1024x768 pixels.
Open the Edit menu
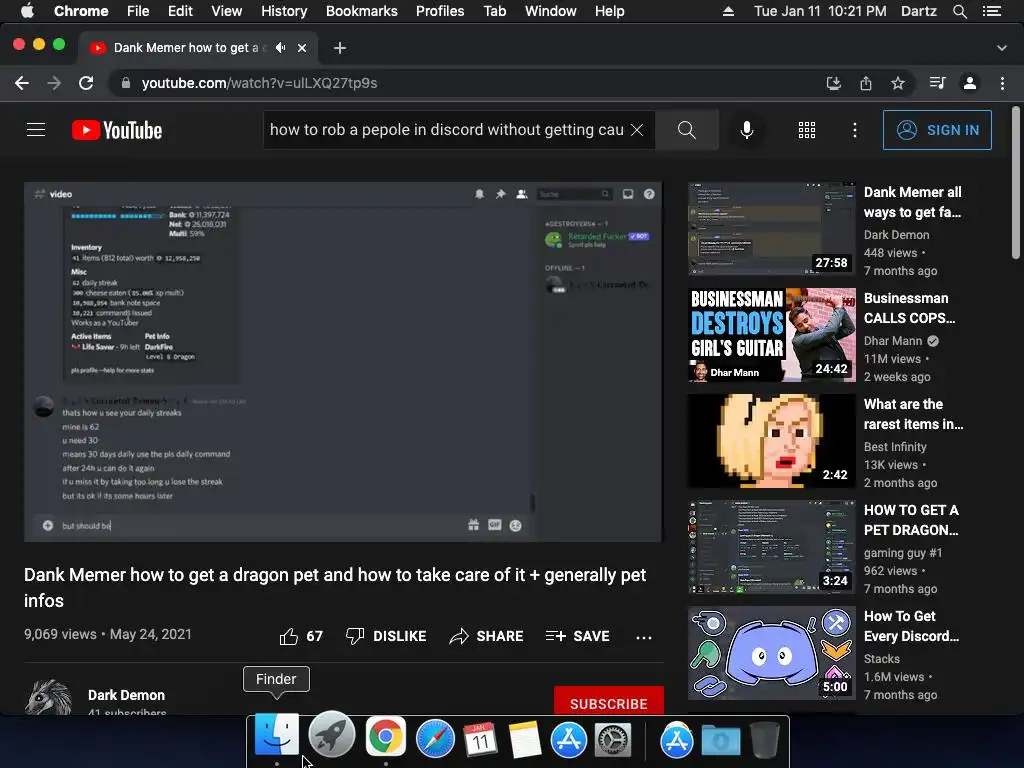tap(180, 11)
